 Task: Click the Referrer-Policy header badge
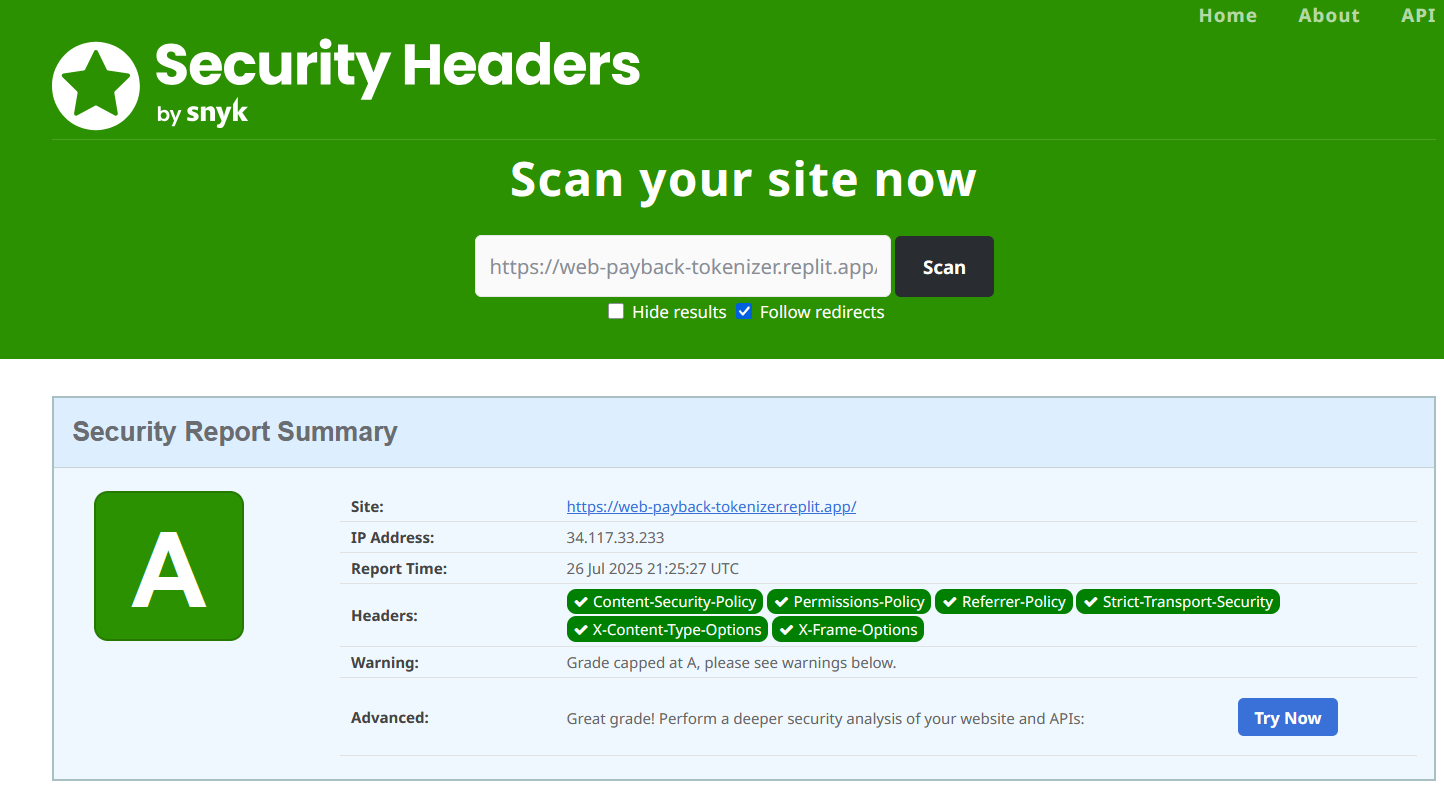coord(1004,602)
